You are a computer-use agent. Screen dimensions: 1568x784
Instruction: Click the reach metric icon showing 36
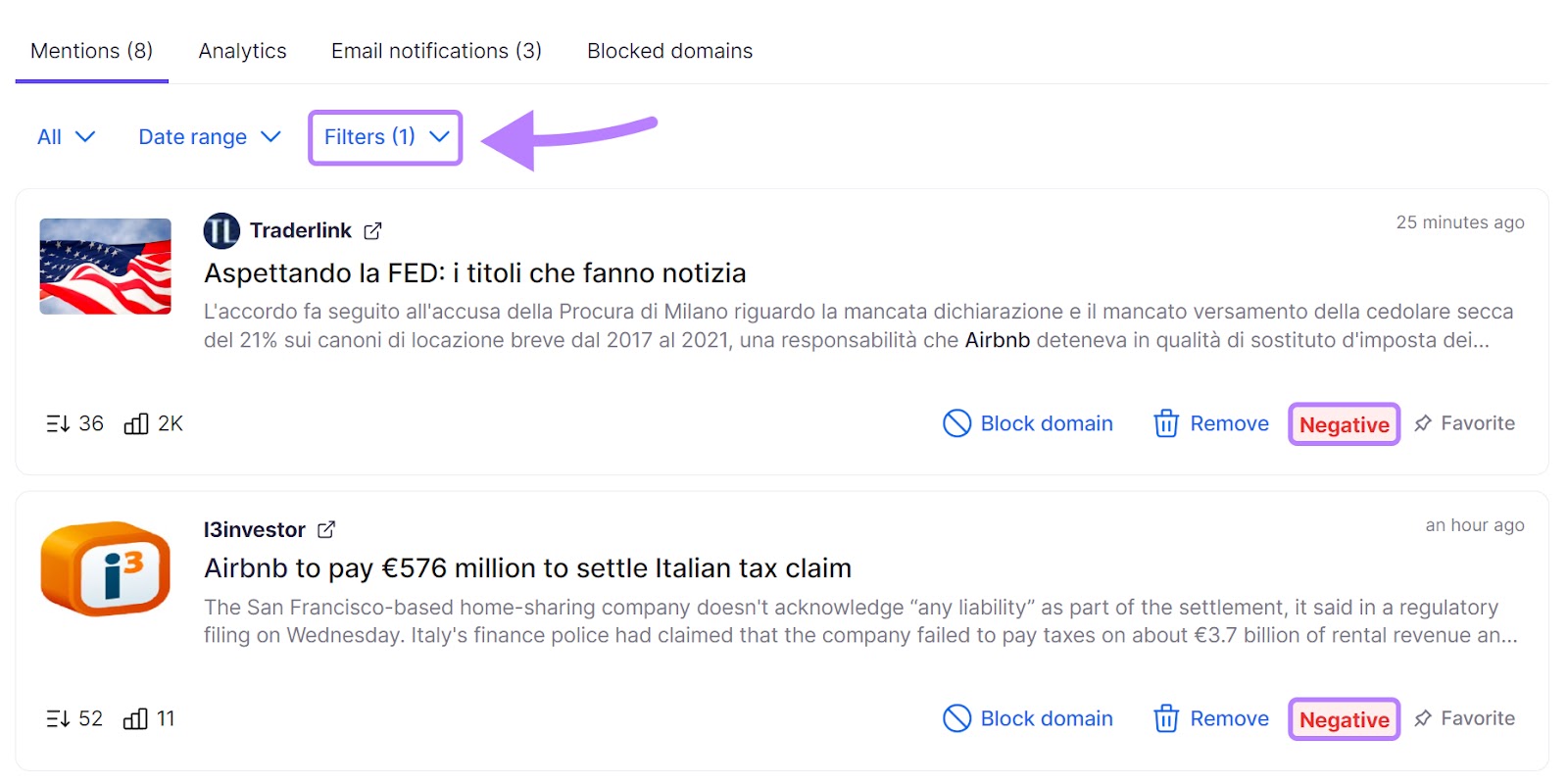[59, 423]
